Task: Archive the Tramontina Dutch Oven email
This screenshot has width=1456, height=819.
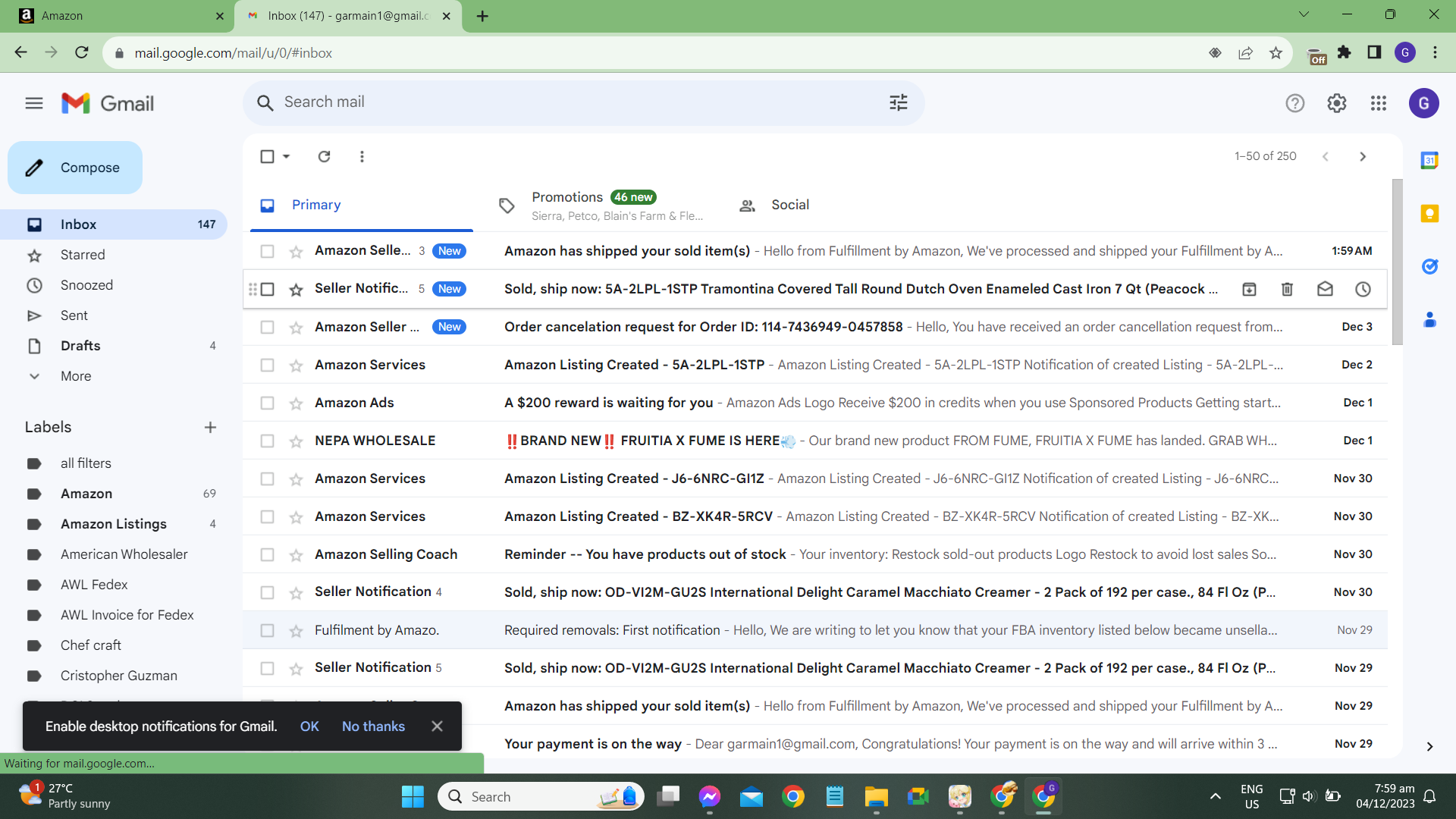Action: coord(1249,289)
